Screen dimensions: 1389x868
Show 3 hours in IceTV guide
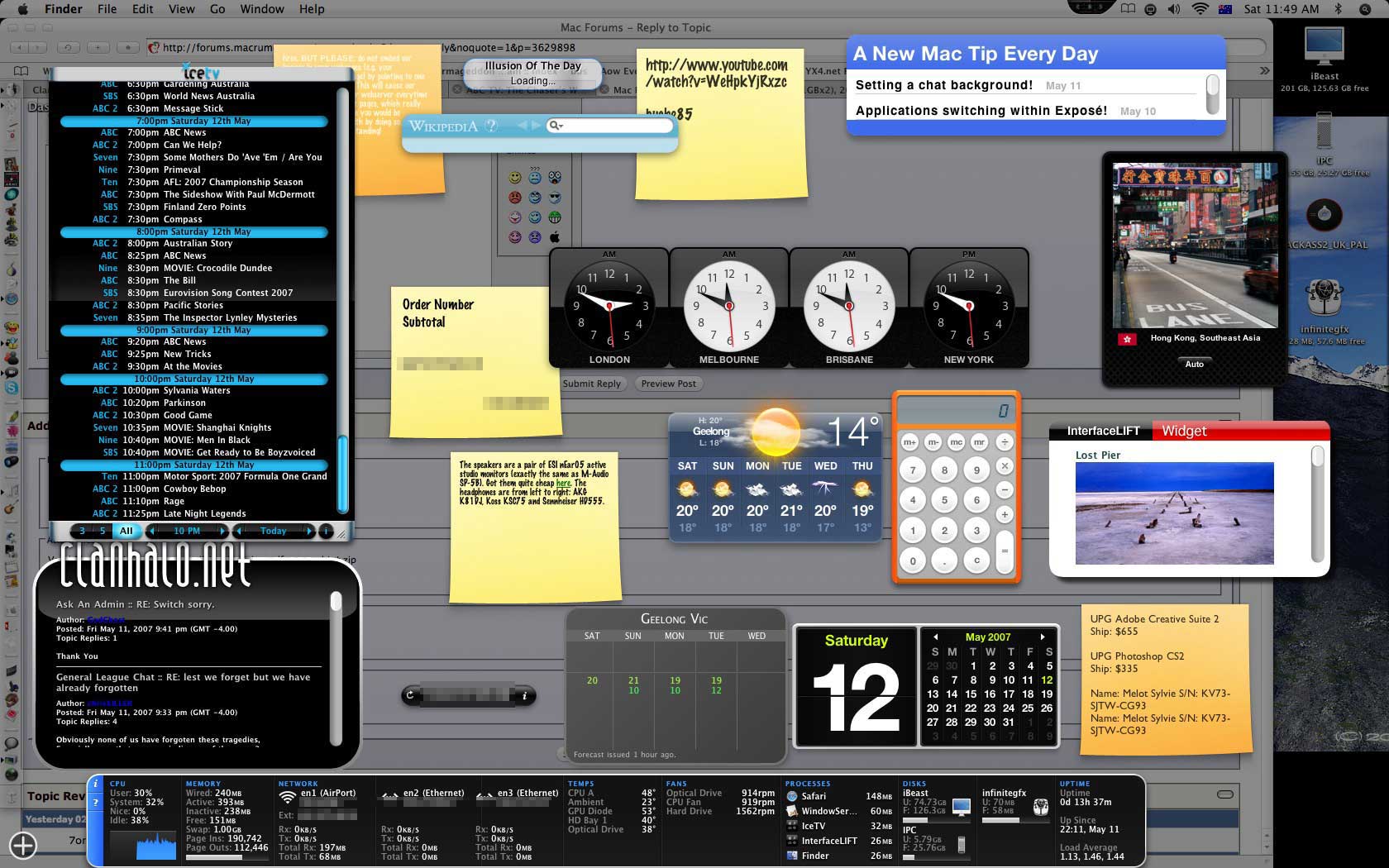[x=82, y=531]
